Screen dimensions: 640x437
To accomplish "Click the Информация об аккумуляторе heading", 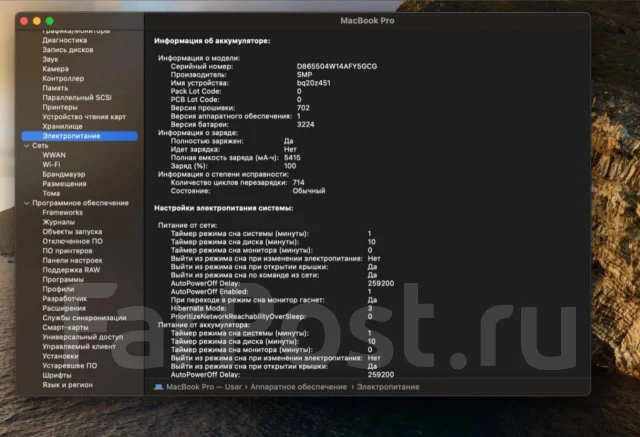I will click(x=212, y=41).
